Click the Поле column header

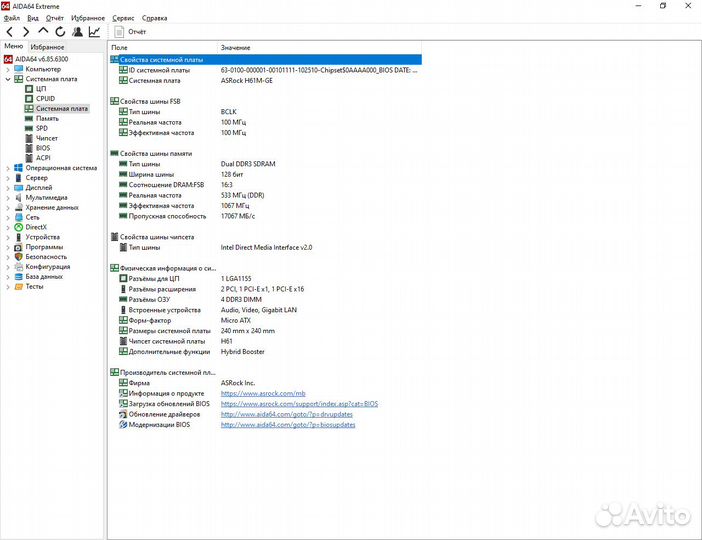[163, 47]
